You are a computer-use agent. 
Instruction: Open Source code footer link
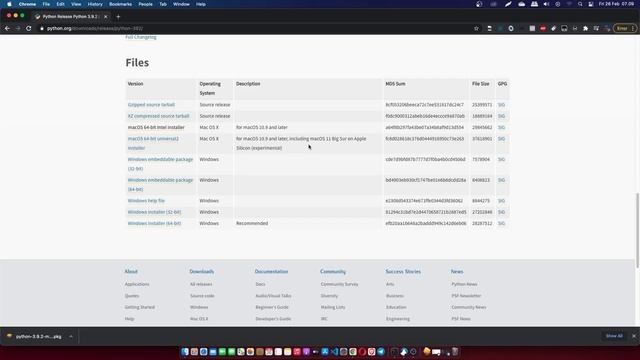pyautogui.click(x=202, y=296)
